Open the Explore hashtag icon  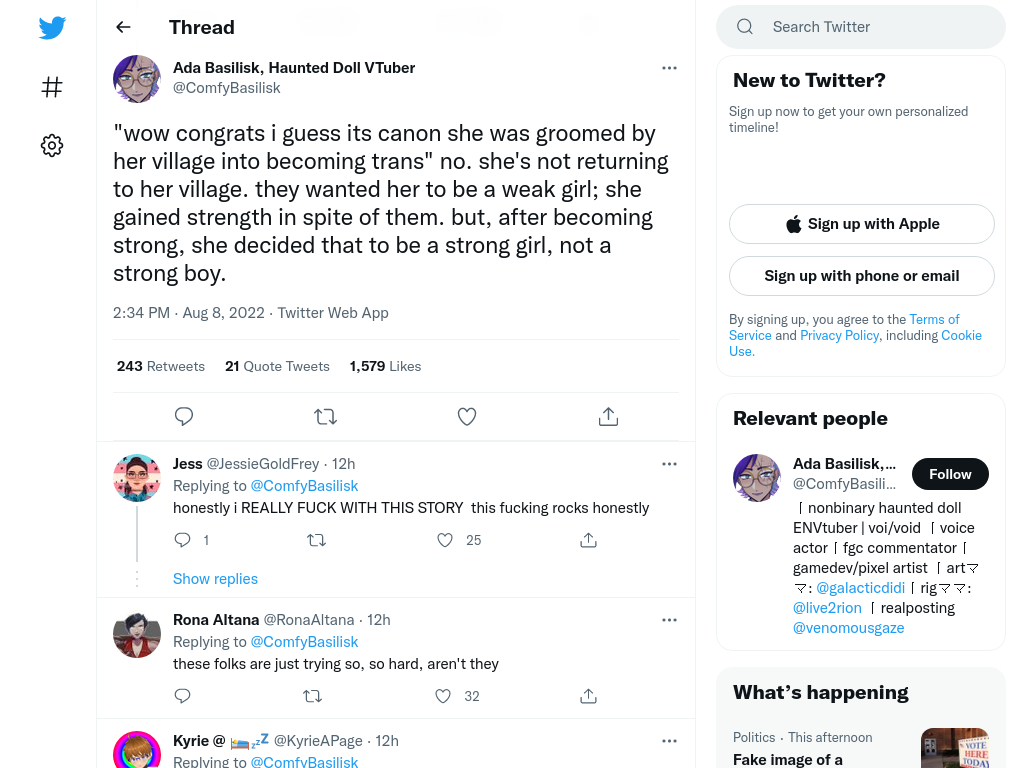(x=52, y=87)
